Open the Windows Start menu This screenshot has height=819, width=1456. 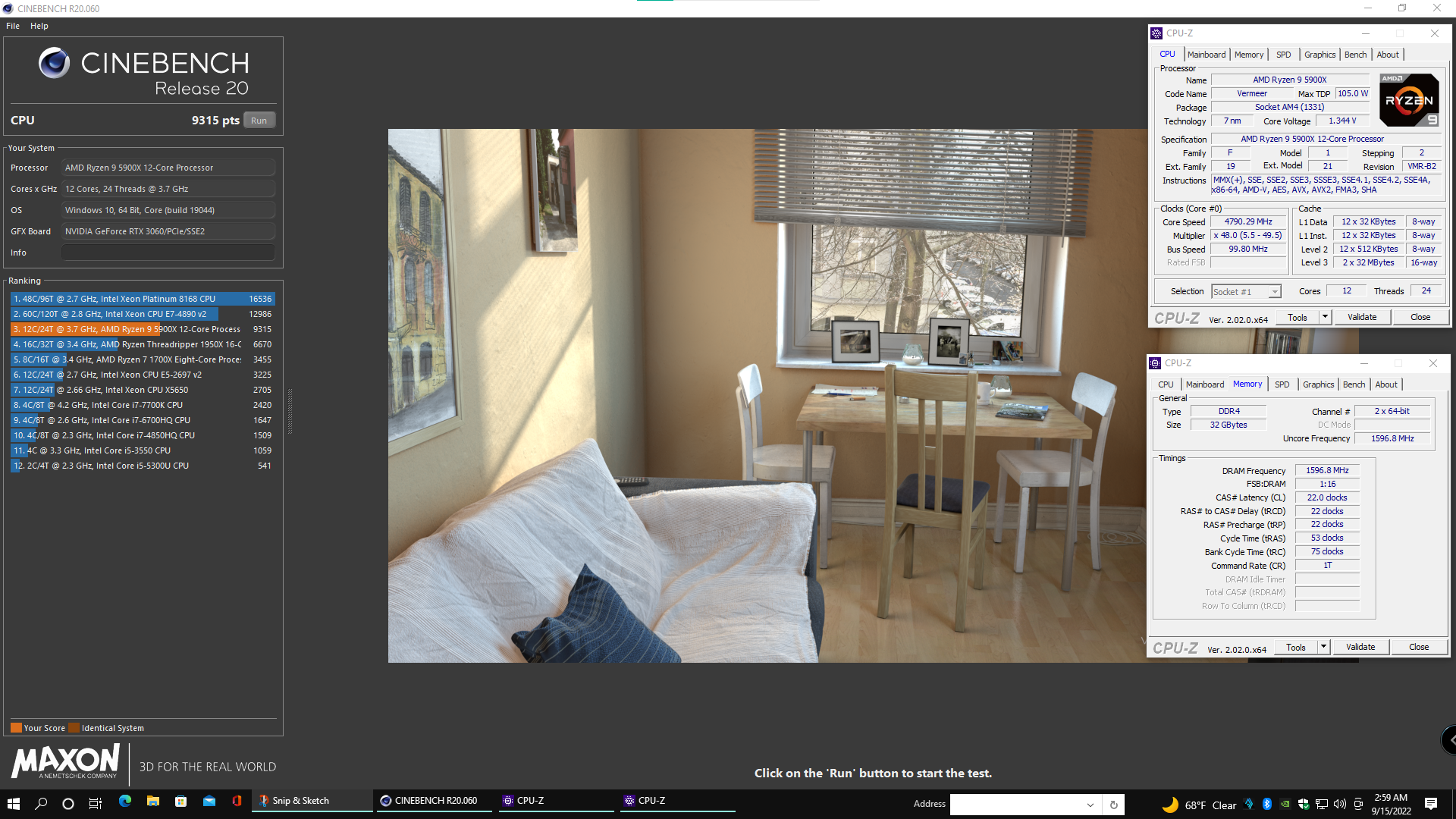13,803
